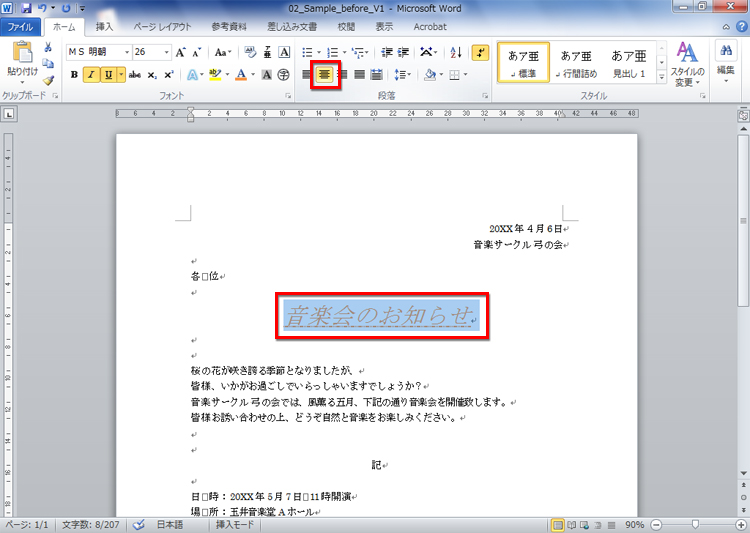Screen dimensions: 750x533
Task: Click the Sort A-Z icon
Action: pos(456,52)
